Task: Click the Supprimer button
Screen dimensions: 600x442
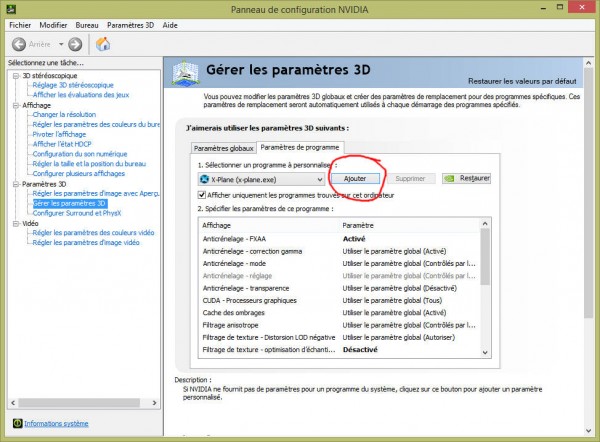Action: pyautogui.click(x=410, y=179)
